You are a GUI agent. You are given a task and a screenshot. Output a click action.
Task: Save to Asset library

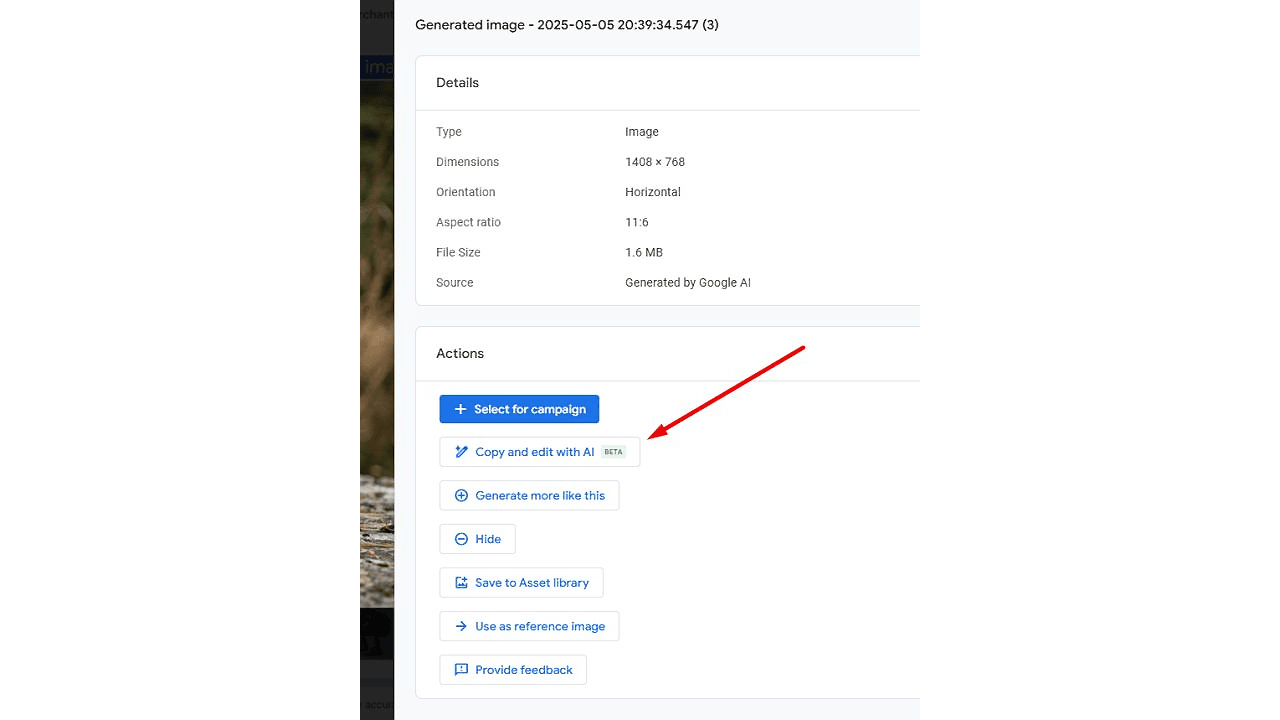521,582
